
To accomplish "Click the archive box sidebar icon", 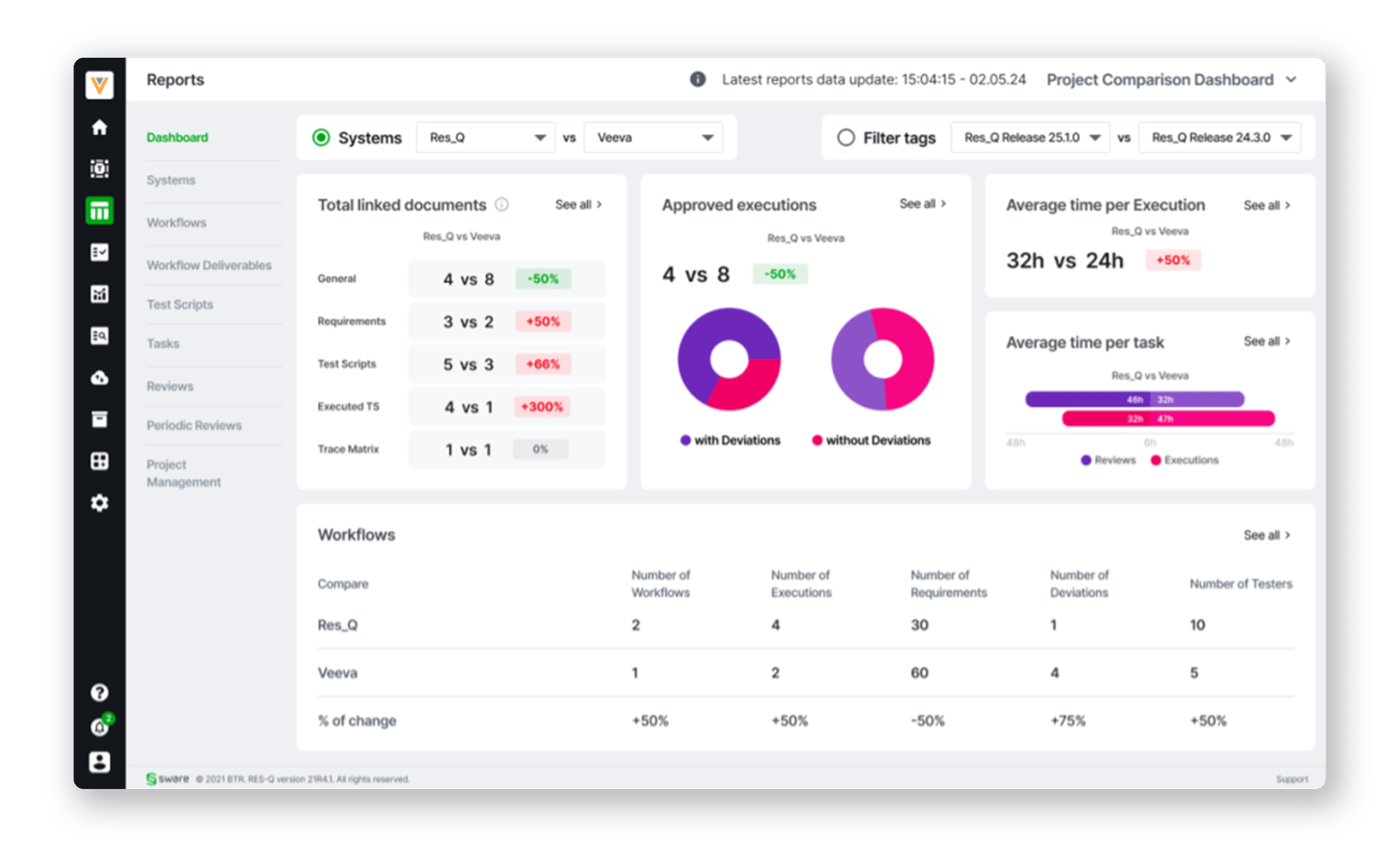I will coord(99,419).
